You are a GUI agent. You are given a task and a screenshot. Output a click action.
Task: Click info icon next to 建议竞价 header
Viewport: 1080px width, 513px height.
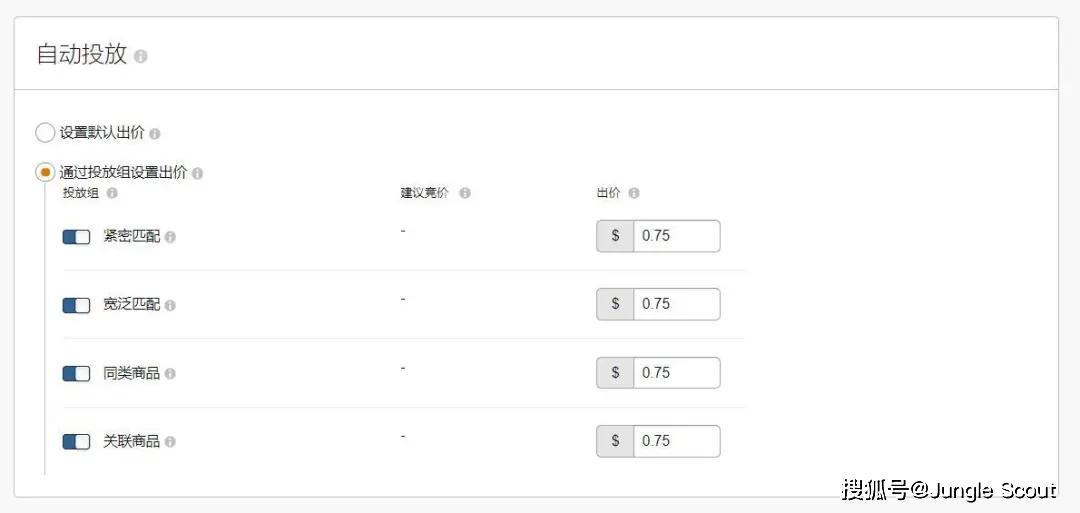pos(465,193)
